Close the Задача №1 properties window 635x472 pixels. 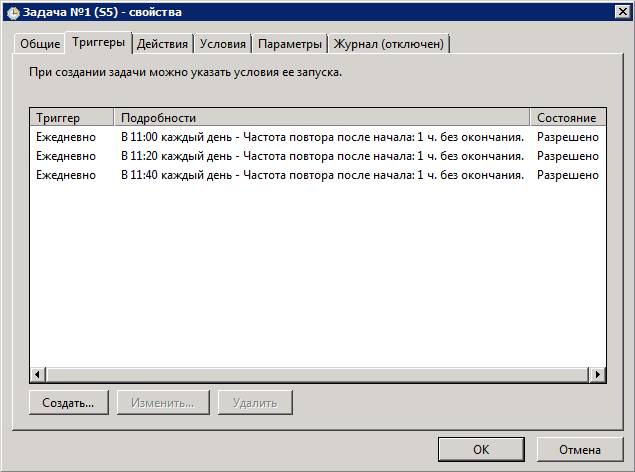pyautogui.click(x=619, y=12)
